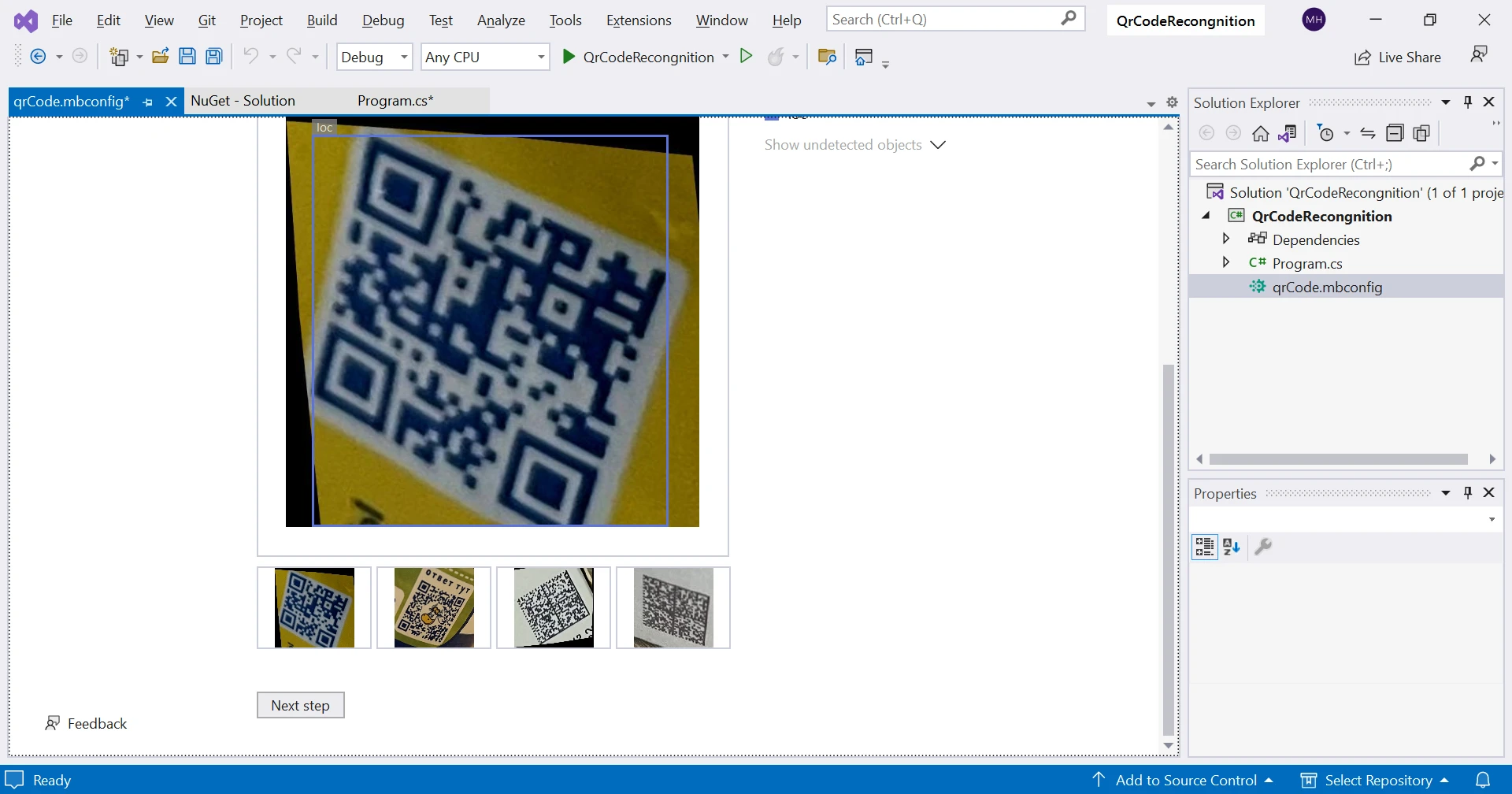1512x794 pixels.
Task: Click the Properties wrench icon
Action: point(1263,547)
